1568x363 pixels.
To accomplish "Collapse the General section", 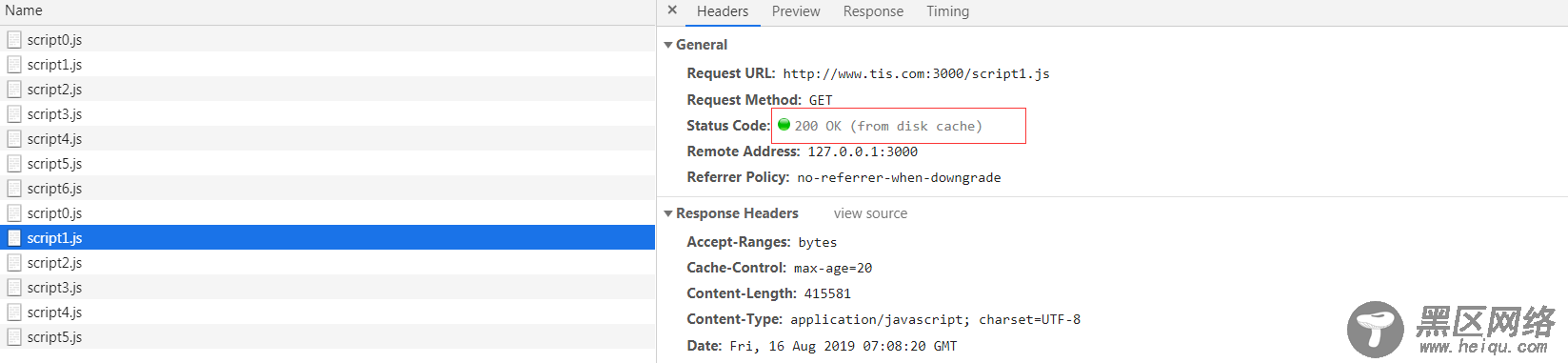I will tap(668, 45).
